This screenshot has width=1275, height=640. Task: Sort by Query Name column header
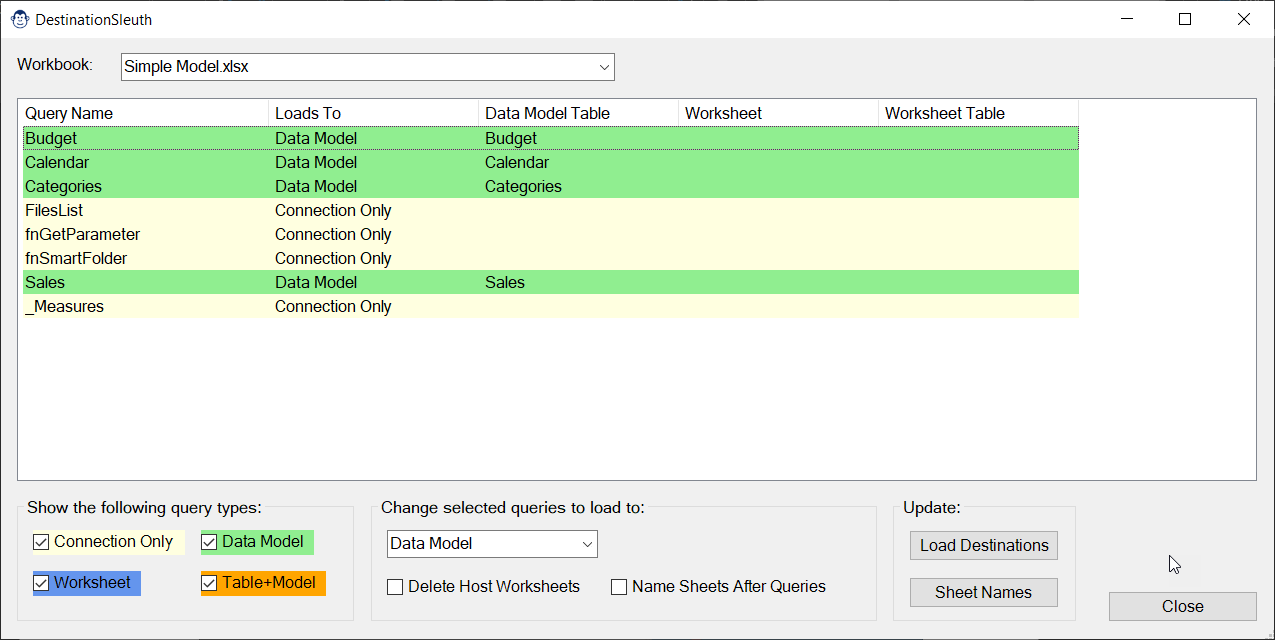[x=143, y=113]
